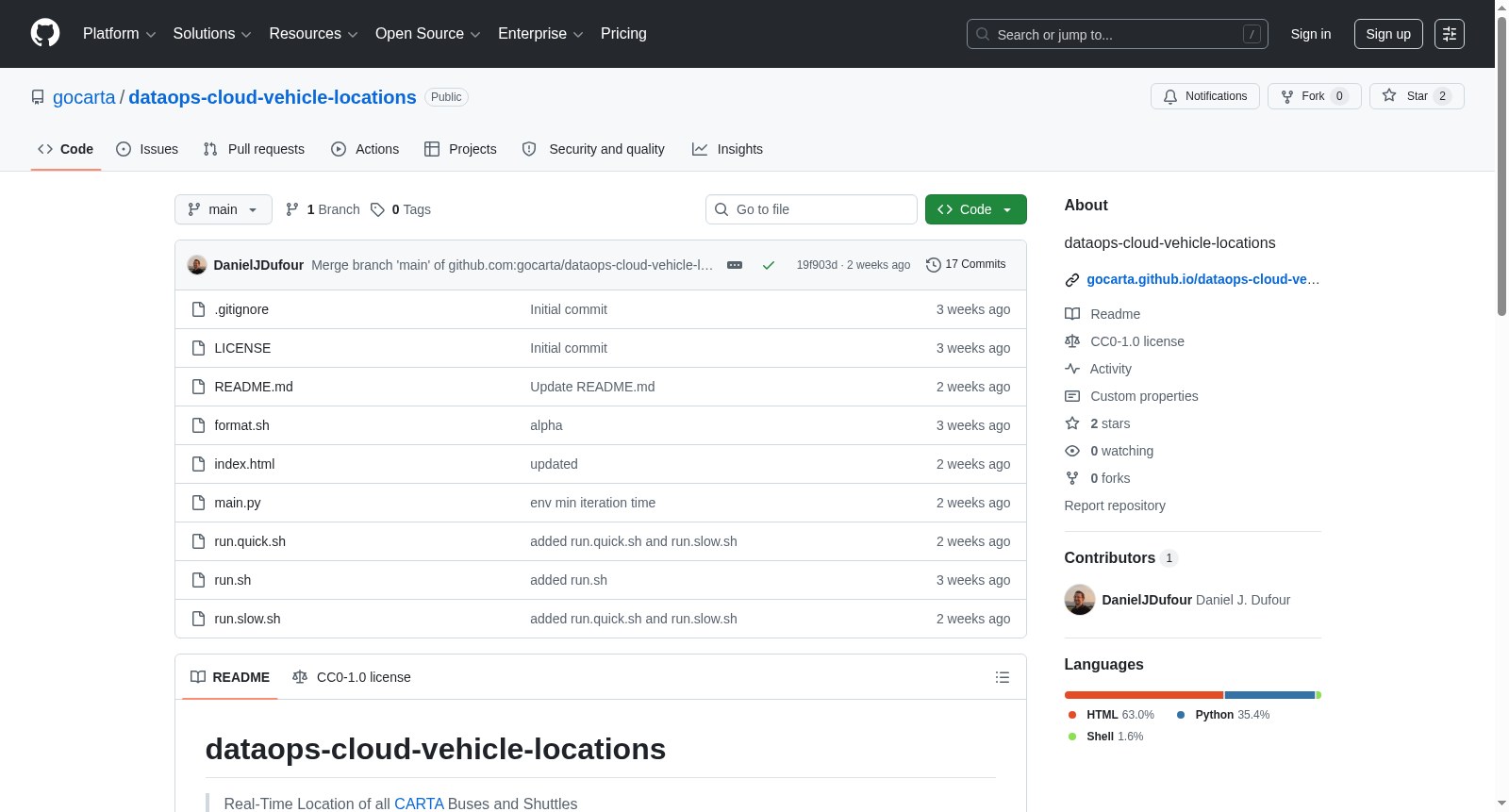Click the HTML 63.0% language entry
The image size is (1509, 812).
1111,715
